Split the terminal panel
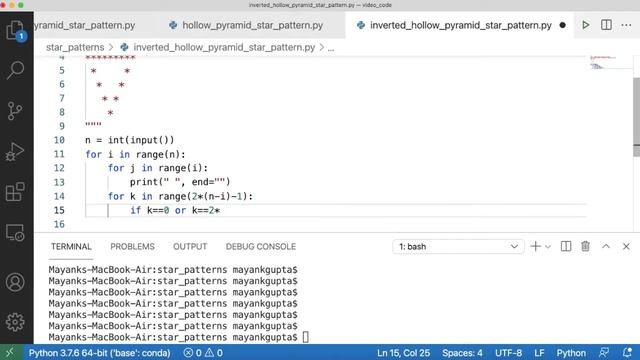This screenshot has width=640, height=360. tap(566, 246)
